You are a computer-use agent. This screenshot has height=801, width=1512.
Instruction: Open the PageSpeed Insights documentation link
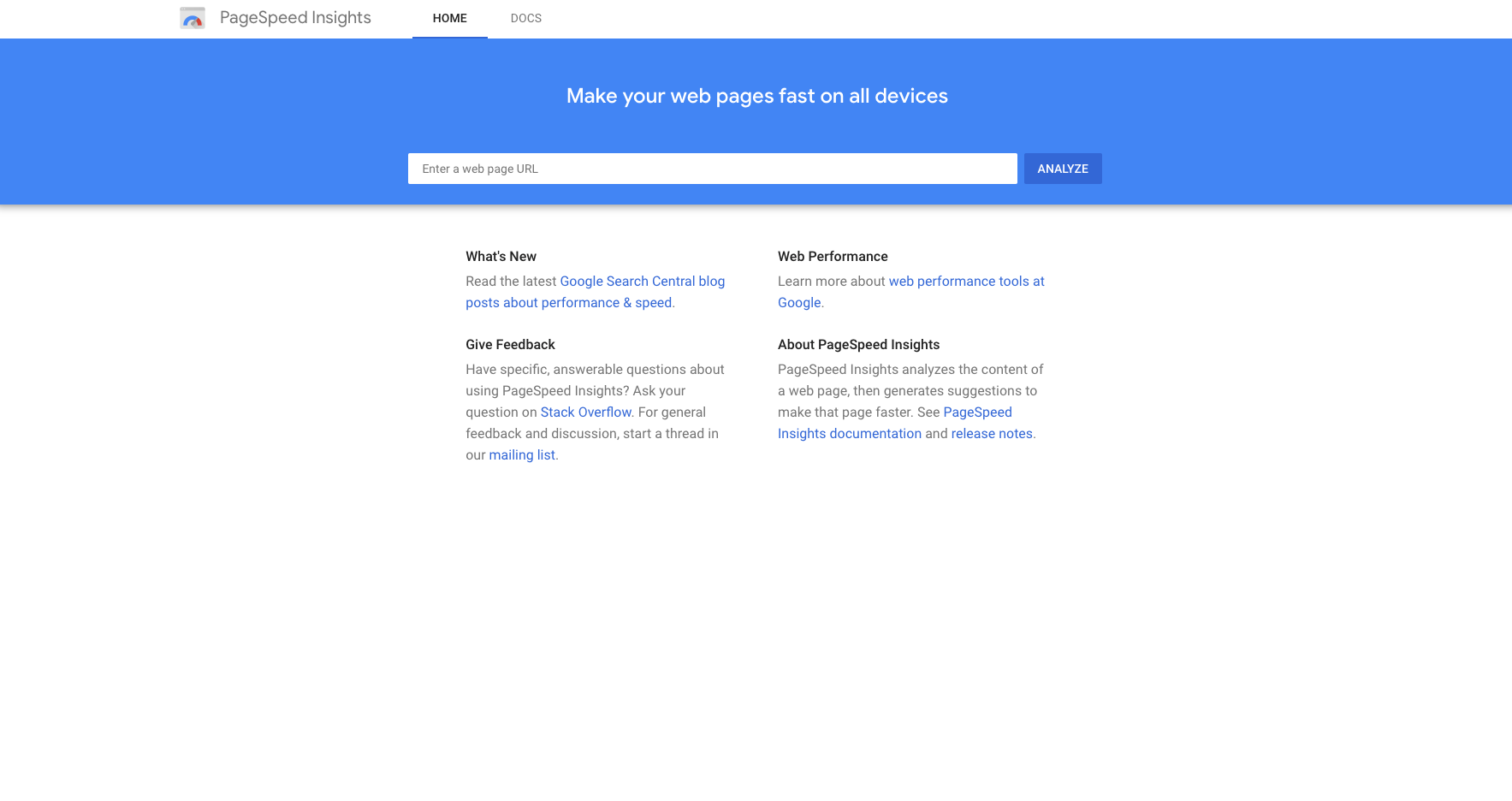coord(849,434)
